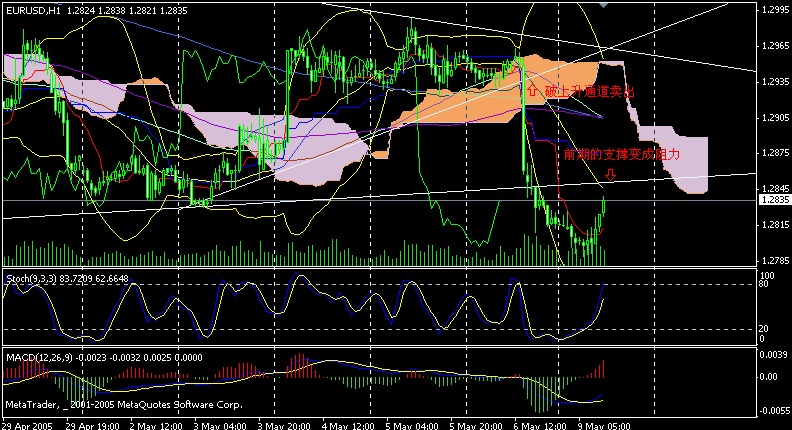Click the 1.2905 price scale label
Image resolution: width=792 pixels, height=430 pixels.
pos(775,117)
